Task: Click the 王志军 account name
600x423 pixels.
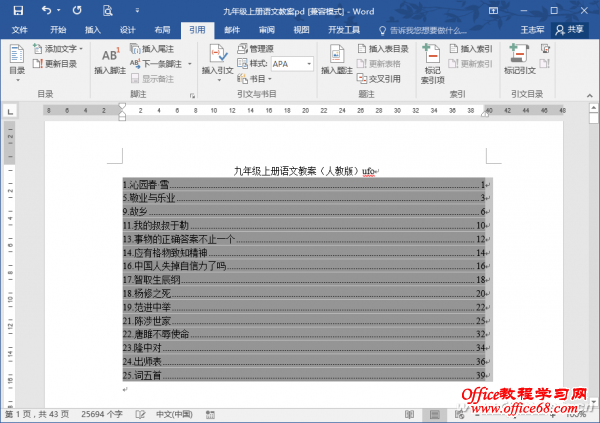Action: [532, 30]
